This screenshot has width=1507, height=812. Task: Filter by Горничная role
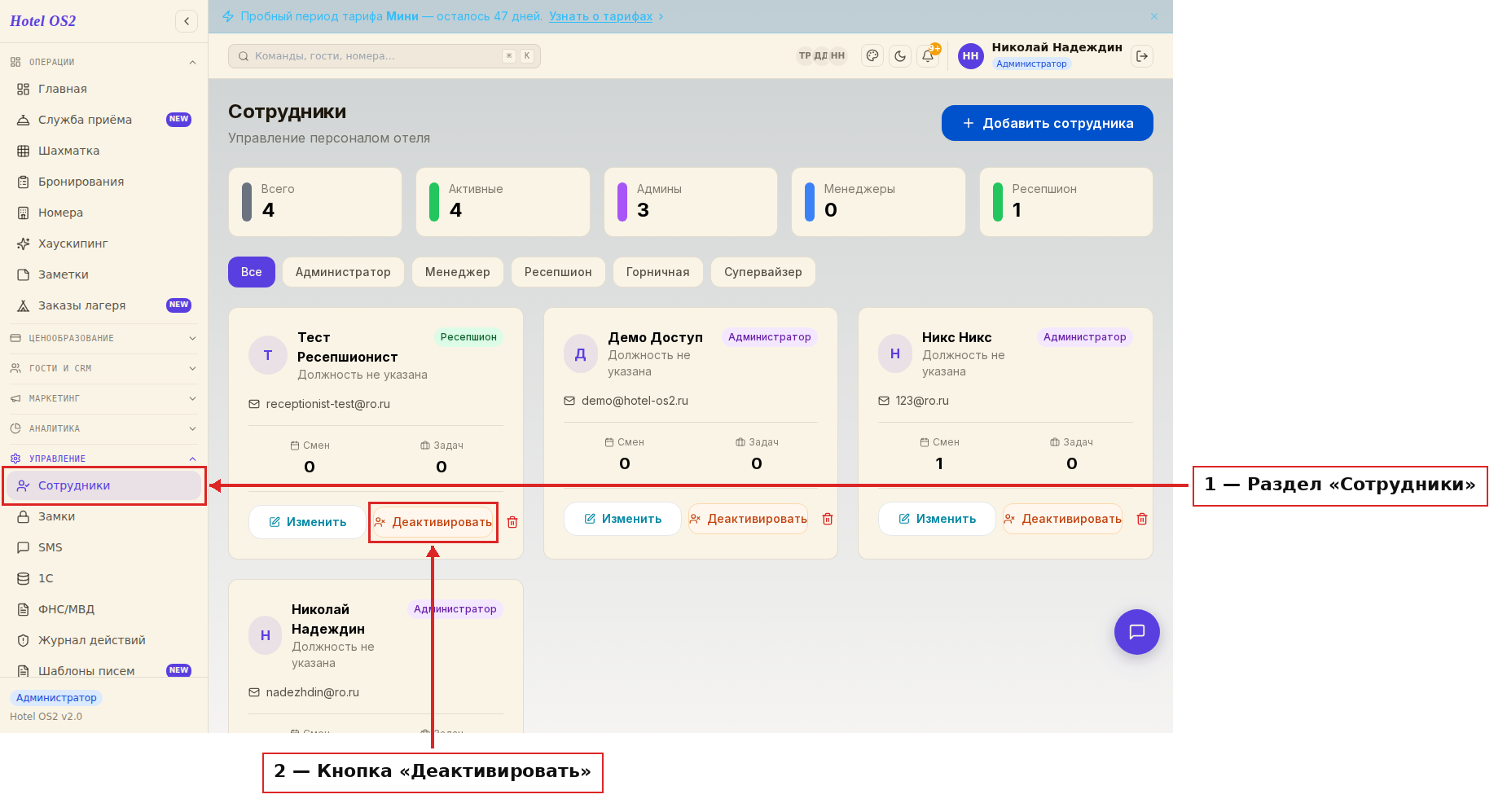(658, 272)
